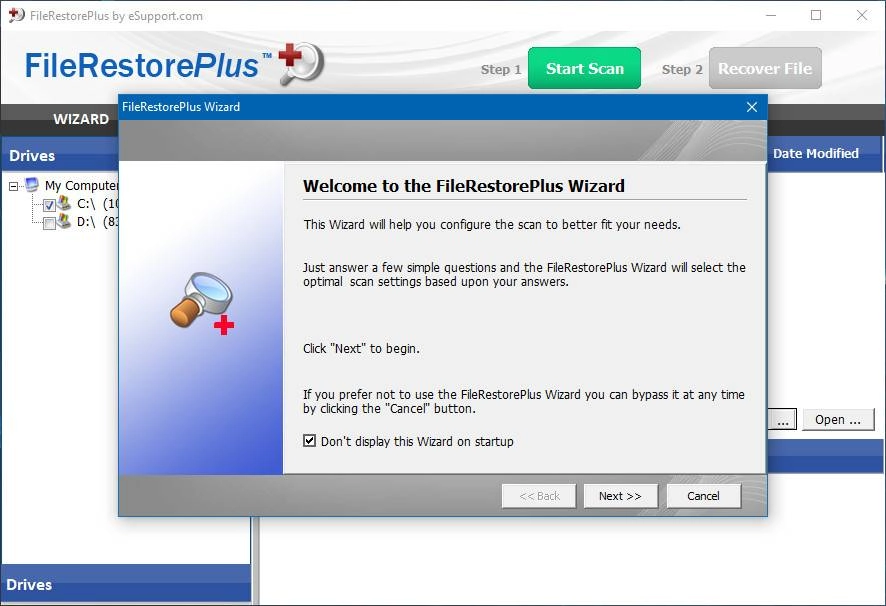
Task: Click the wizard magnifier graphic
Action: point(202,303)
